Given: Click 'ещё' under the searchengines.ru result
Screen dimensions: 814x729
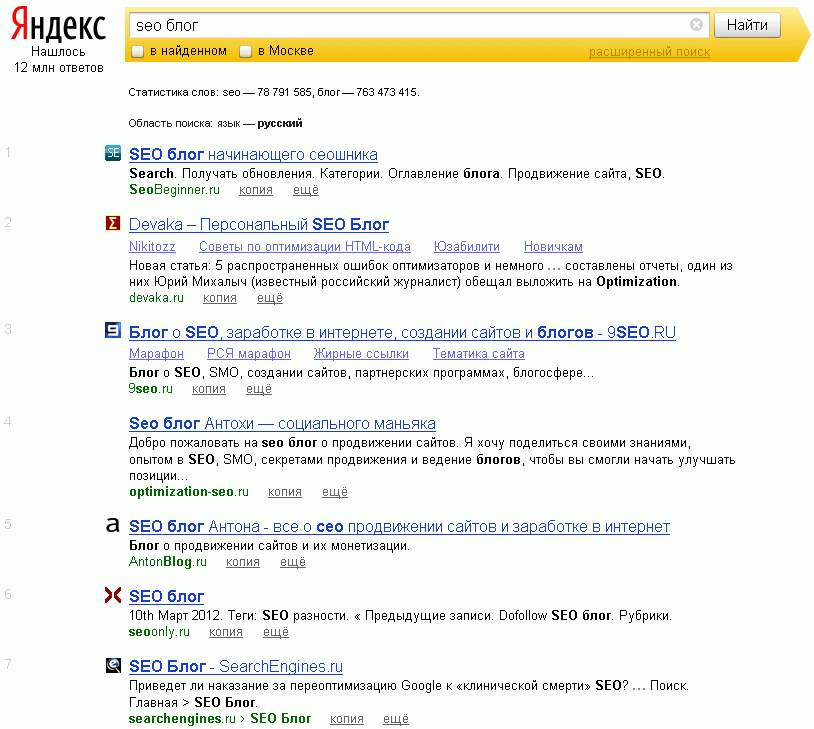Looking at the screenshot, I should (x=396, y=719).
